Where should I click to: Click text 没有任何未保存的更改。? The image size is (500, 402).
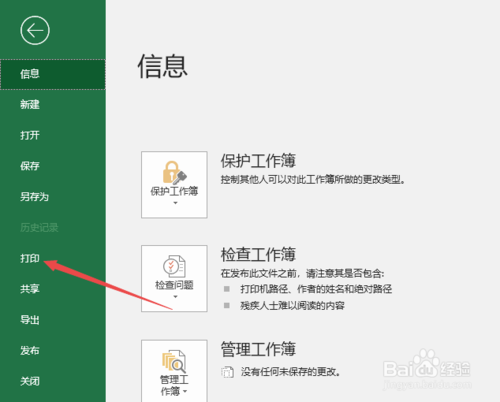coord(290,372)
